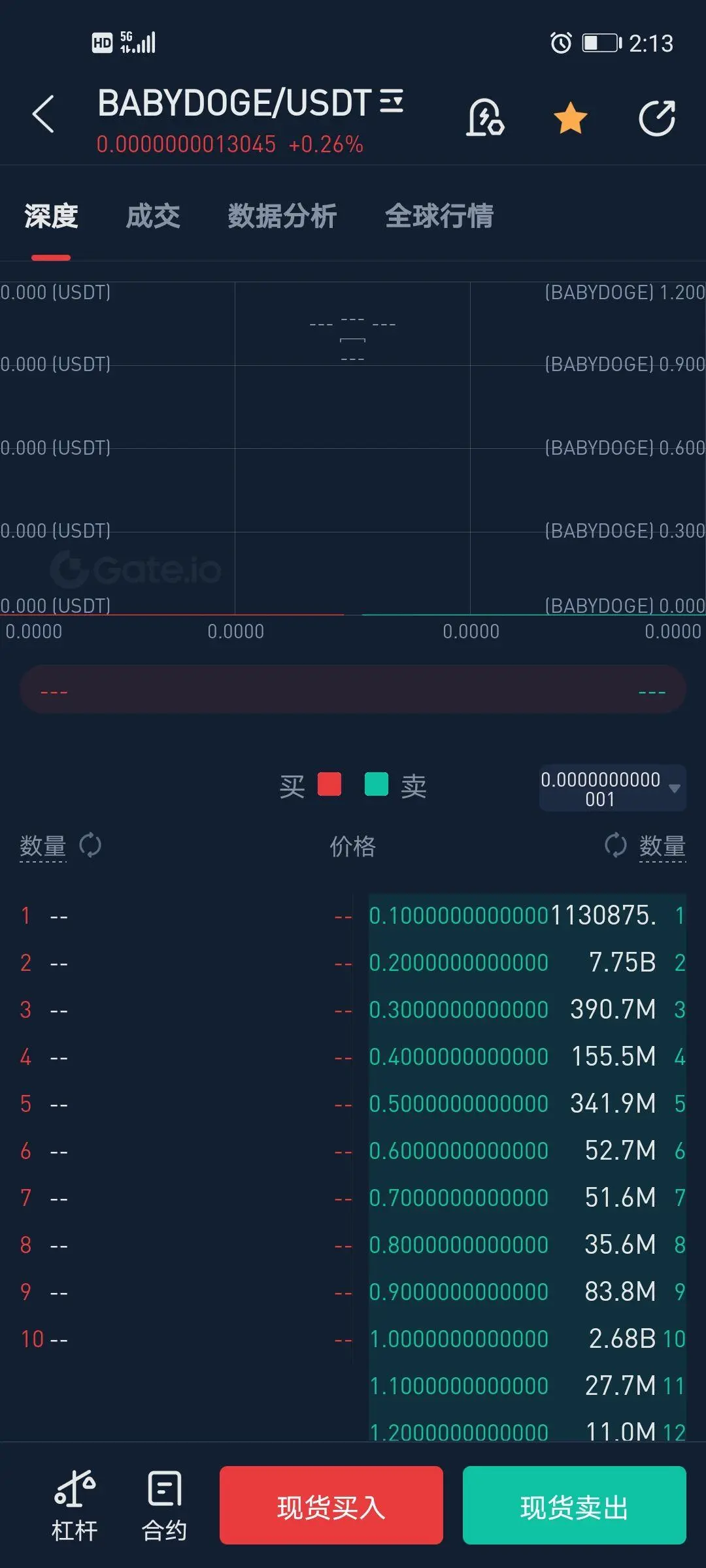The image size is (706, 1568).
Task: Toggle right 数量 refresh icon
Action: 616,845
